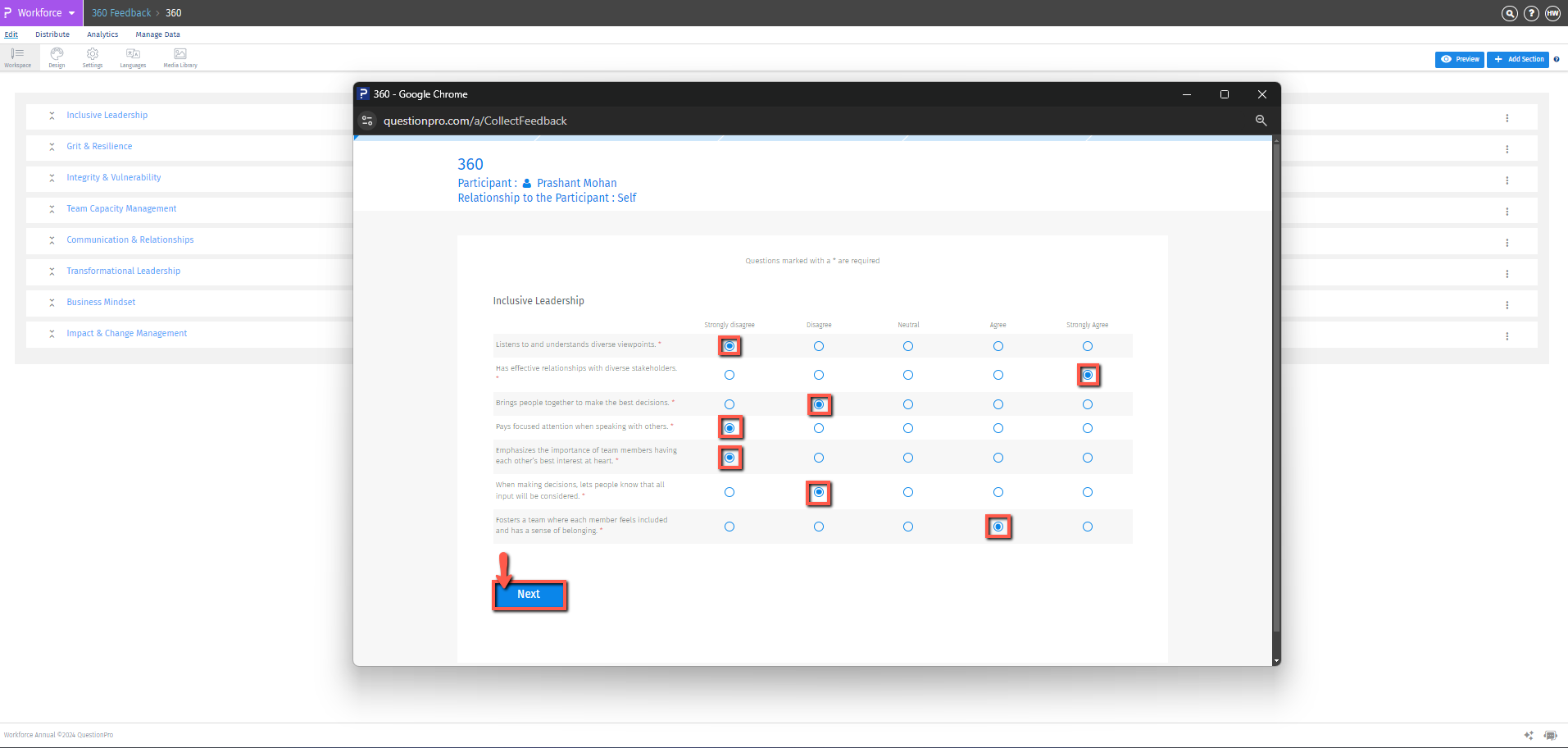This screenshot has width=1568, height=748.
Task: Select Agree for 'When making decisions' row
Action: pos(998,492)
